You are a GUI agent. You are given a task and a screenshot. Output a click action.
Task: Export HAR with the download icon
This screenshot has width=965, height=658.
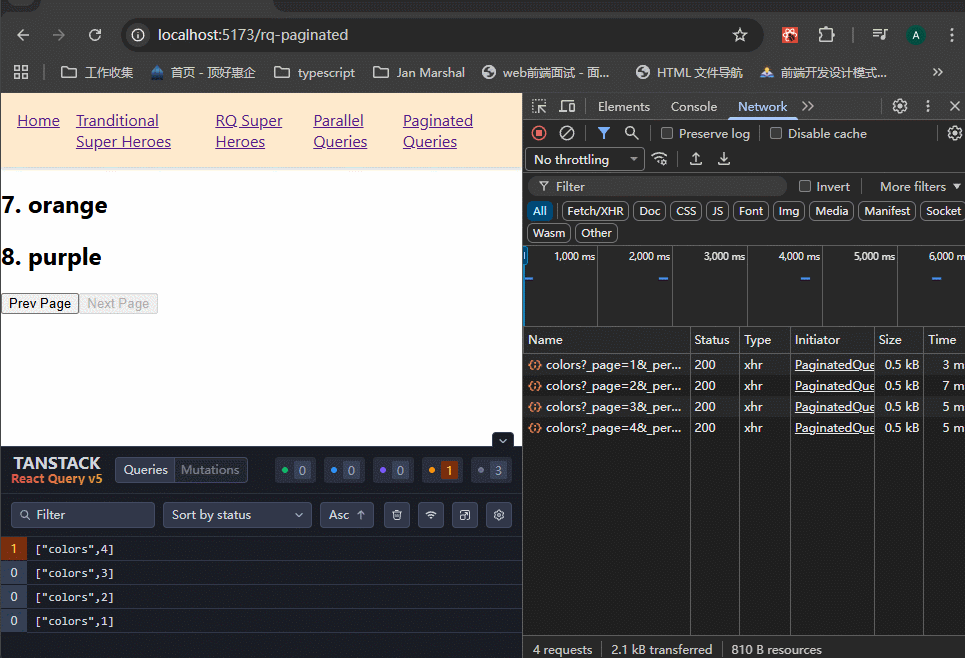coord(724,159)
